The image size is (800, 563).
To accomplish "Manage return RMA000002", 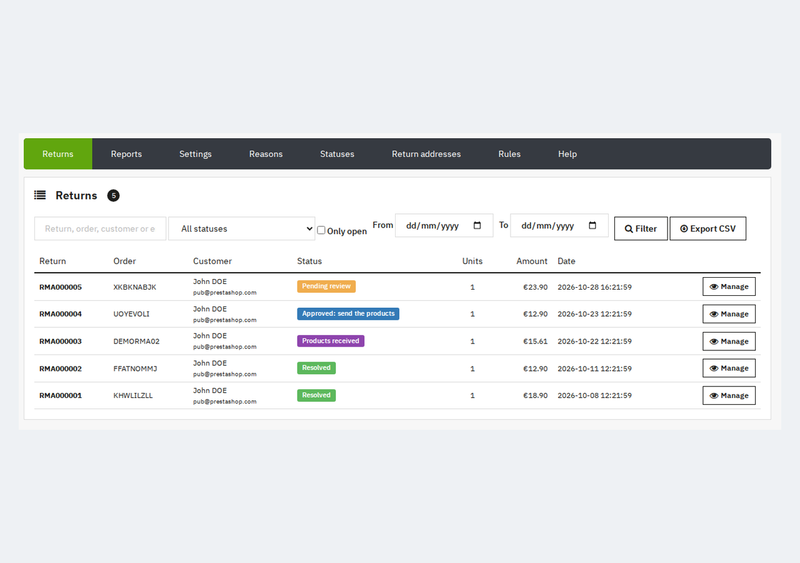I will 729,368.
